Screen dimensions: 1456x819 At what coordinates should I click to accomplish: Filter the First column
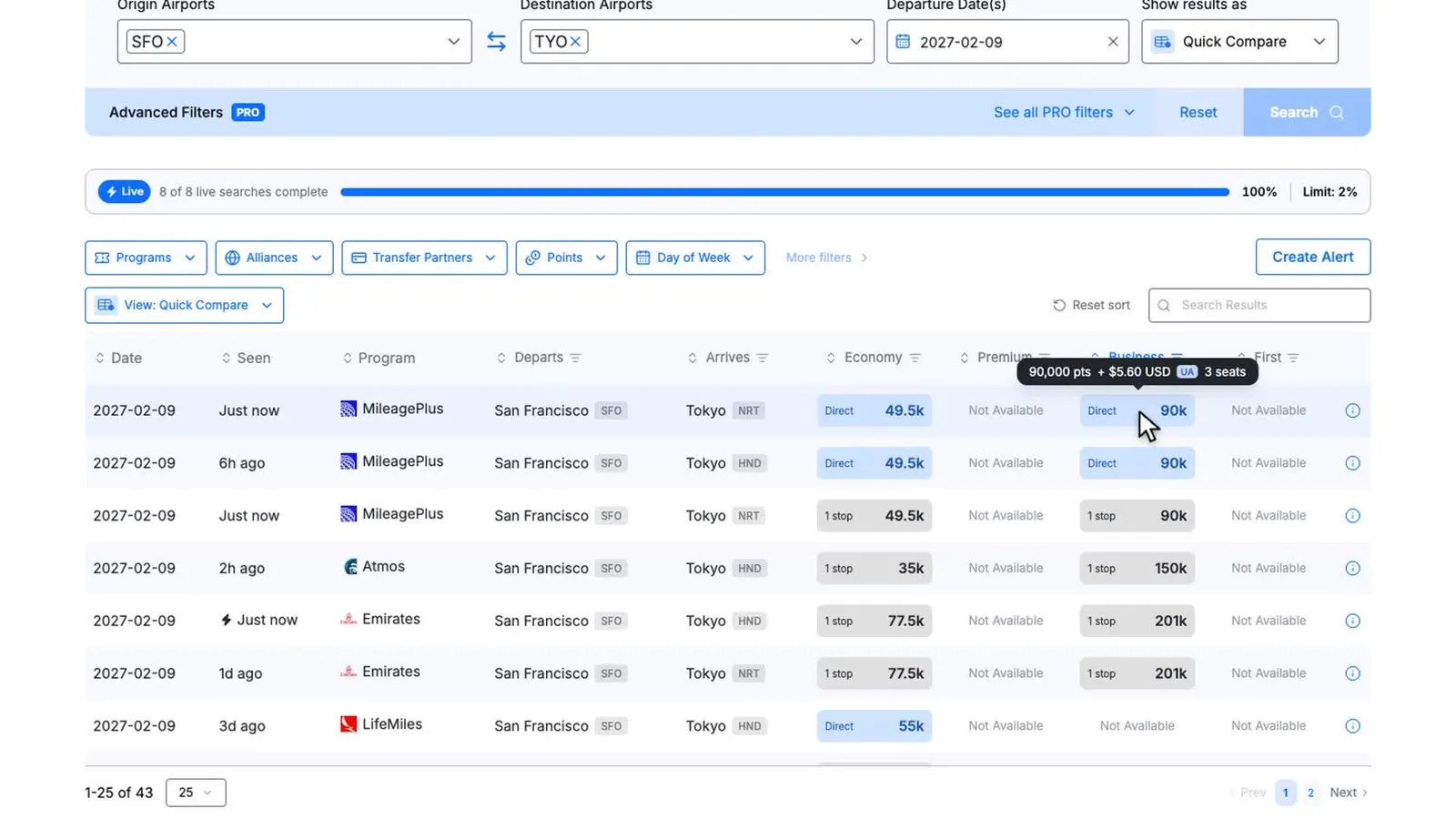pos(1293,358)
